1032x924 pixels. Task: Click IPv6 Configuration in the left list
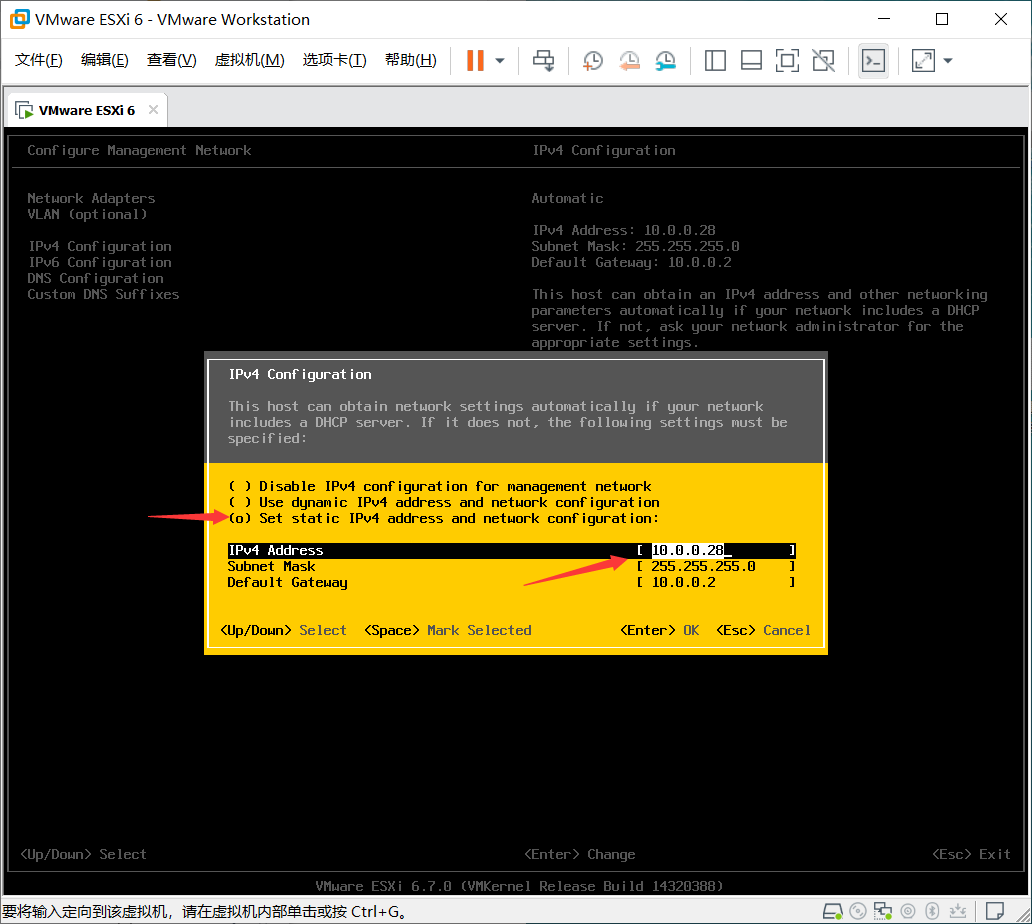[x=99, y=263]
